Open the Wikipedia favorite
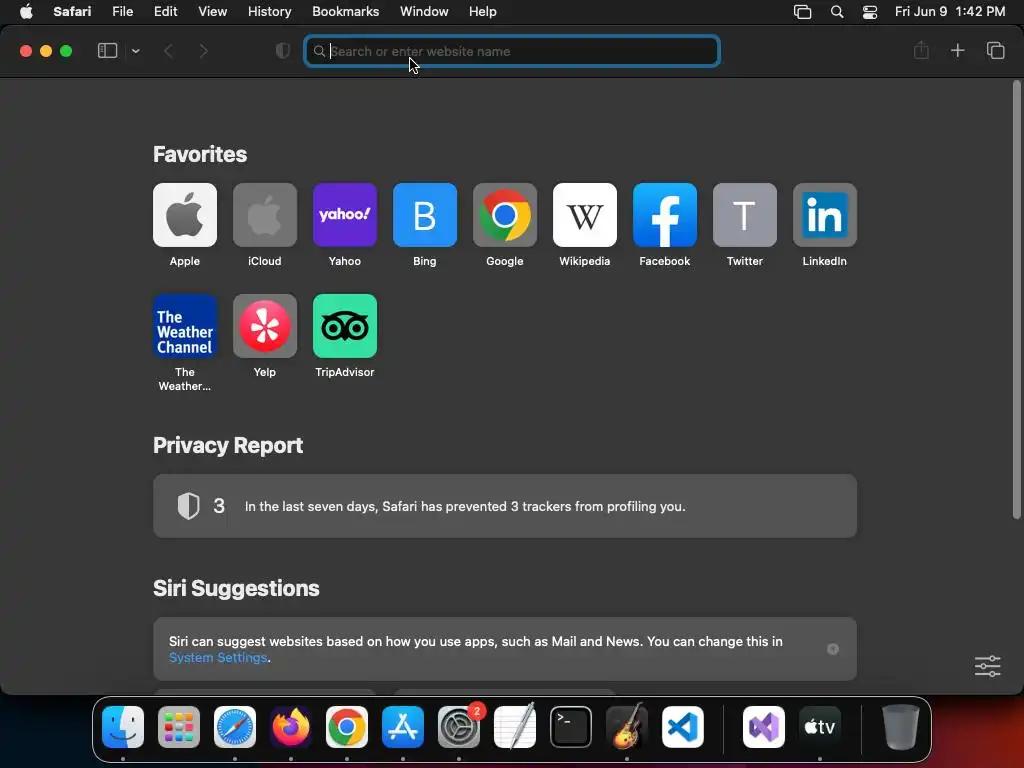Screen dimensions: 1024x768 click(x=584, y=215)
